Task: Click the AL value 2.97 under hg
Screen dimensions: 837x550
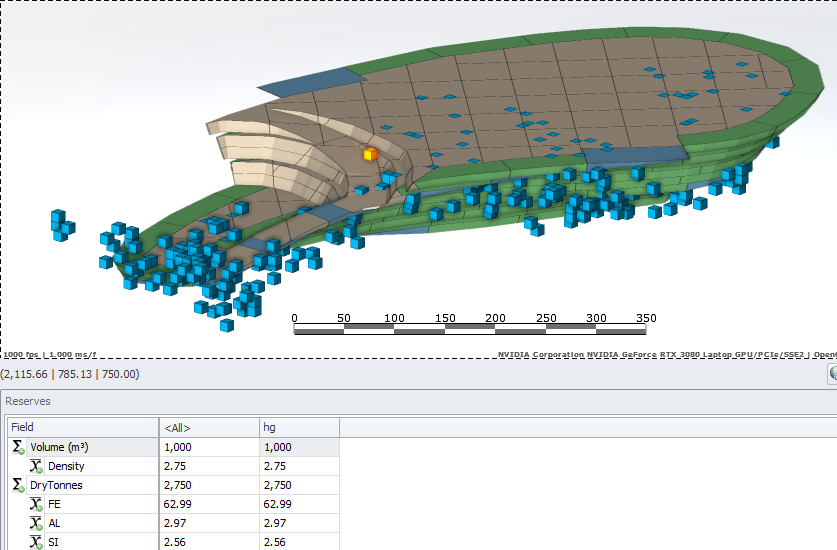Action: pos(275,523)
